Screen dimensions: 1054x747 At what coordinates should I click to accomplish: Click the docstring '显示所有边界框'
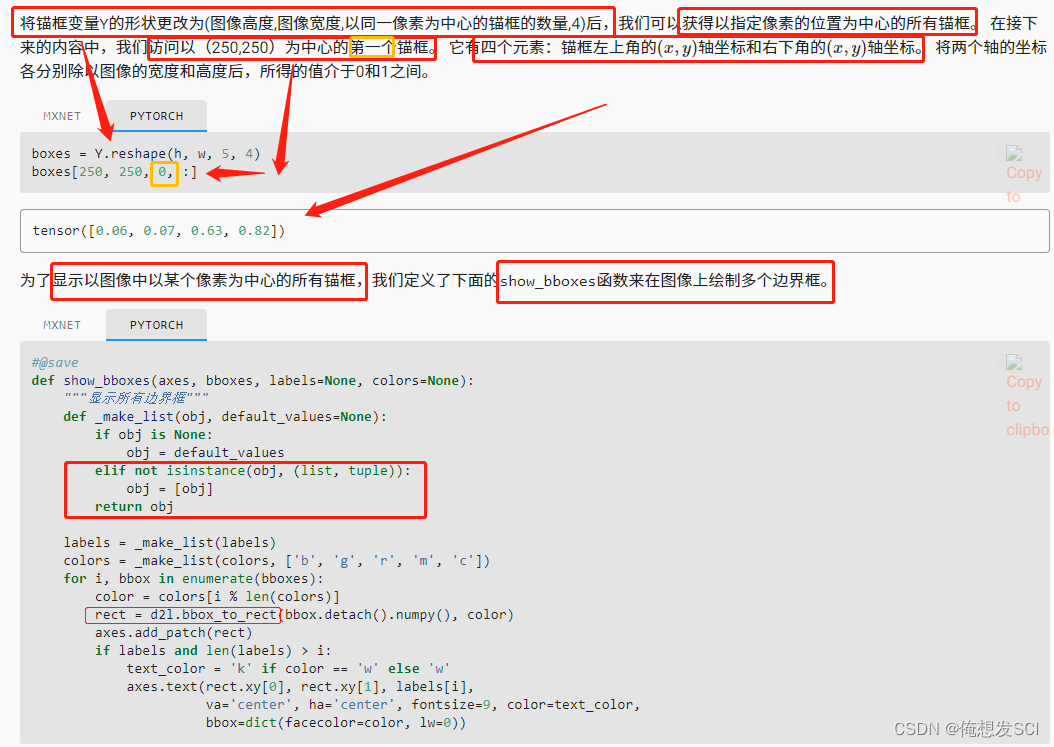click(136, 398)
